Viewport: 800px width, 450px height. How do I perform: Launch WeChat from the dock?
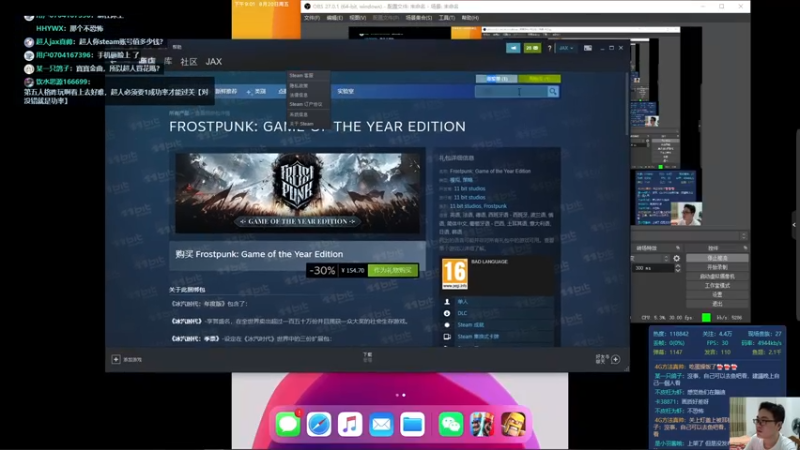point(451,424)
